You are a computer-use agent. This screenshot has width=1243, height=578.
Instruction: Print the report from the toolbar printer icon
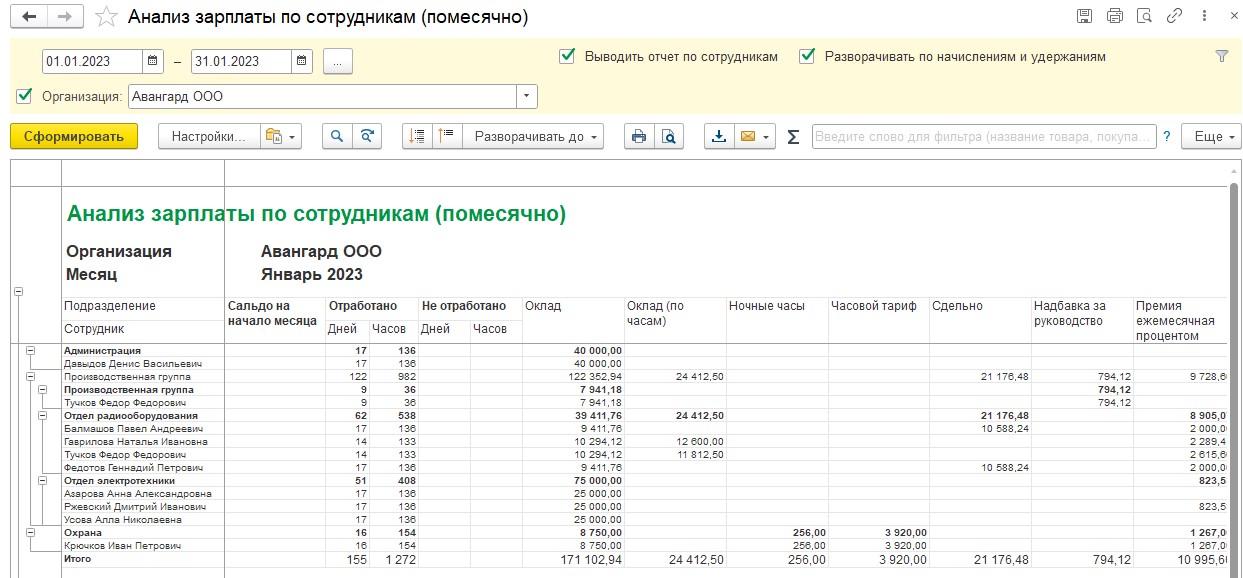click(x=638, y=137)
